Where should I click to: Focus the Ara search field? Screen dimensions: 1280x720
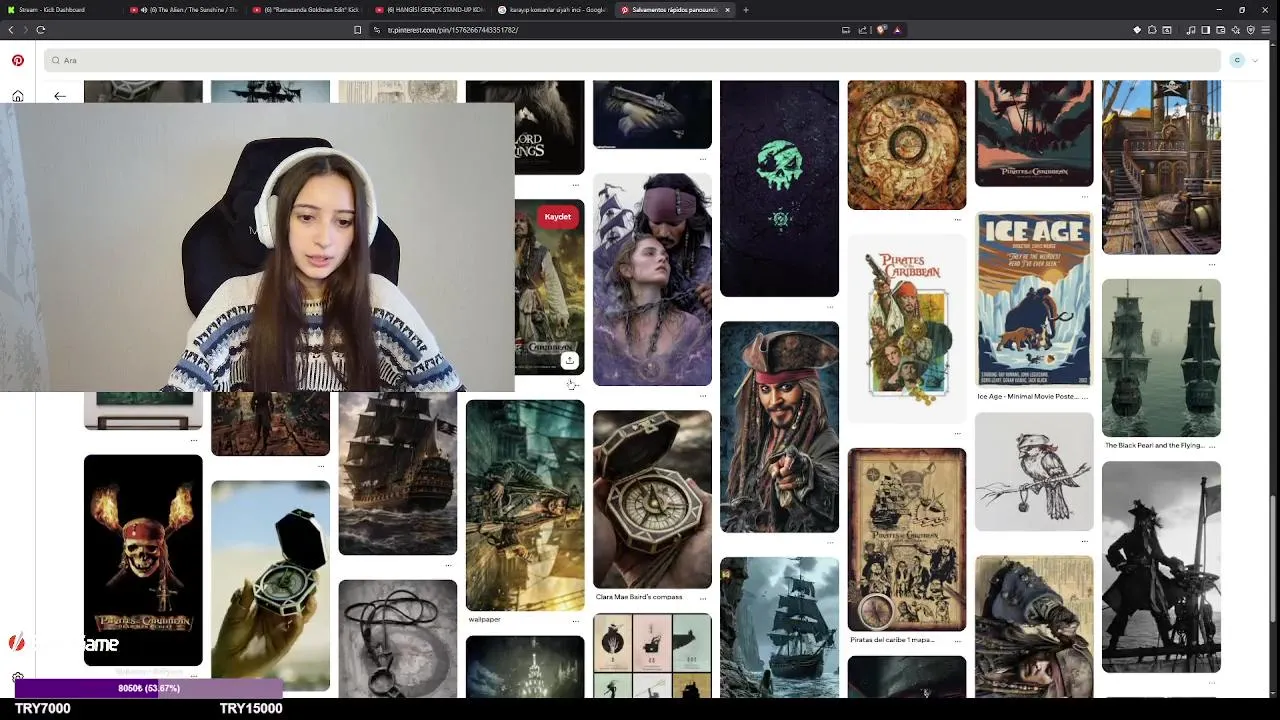tap(631, 60)
